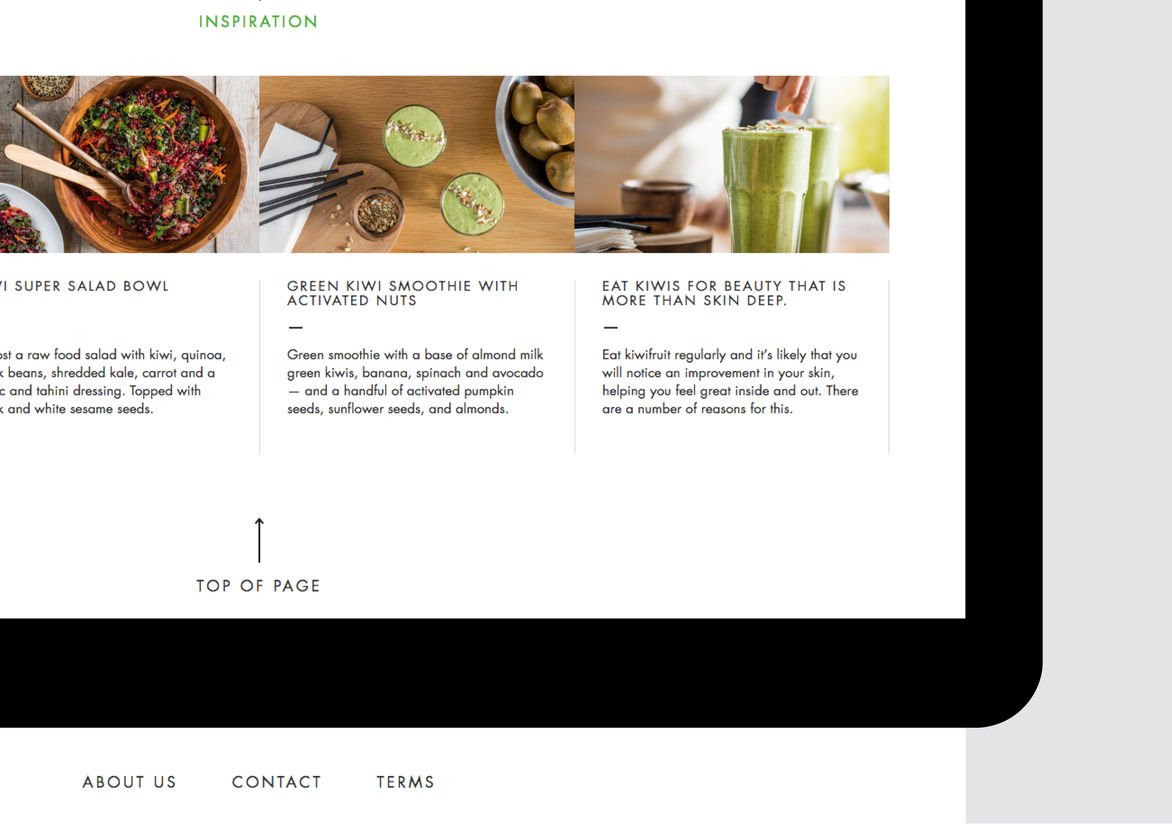Open the green kiwi smoothie overhead photo
The image size is (1172, 826).
(417, 164)
